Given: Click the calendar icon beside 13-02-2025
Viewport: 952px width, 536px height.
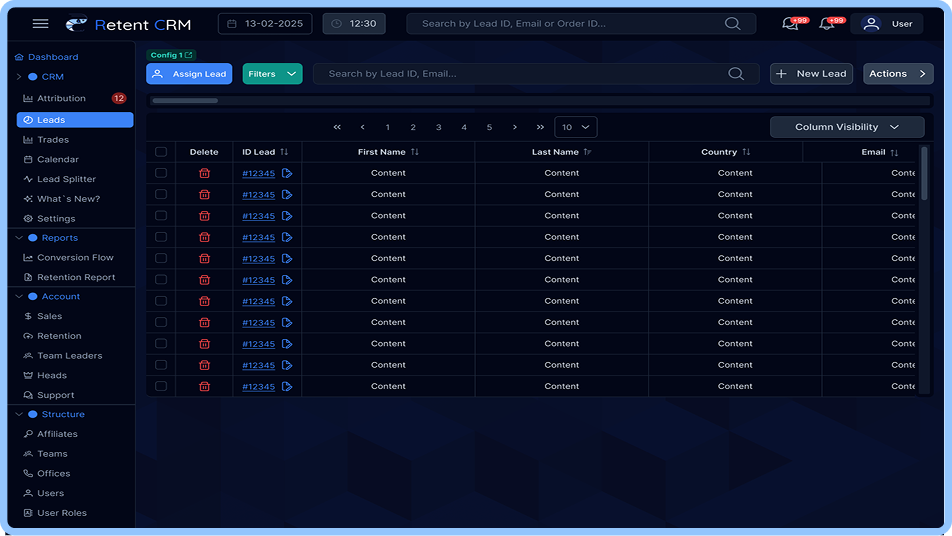Looking at the screenshot, I should [232, 24].
